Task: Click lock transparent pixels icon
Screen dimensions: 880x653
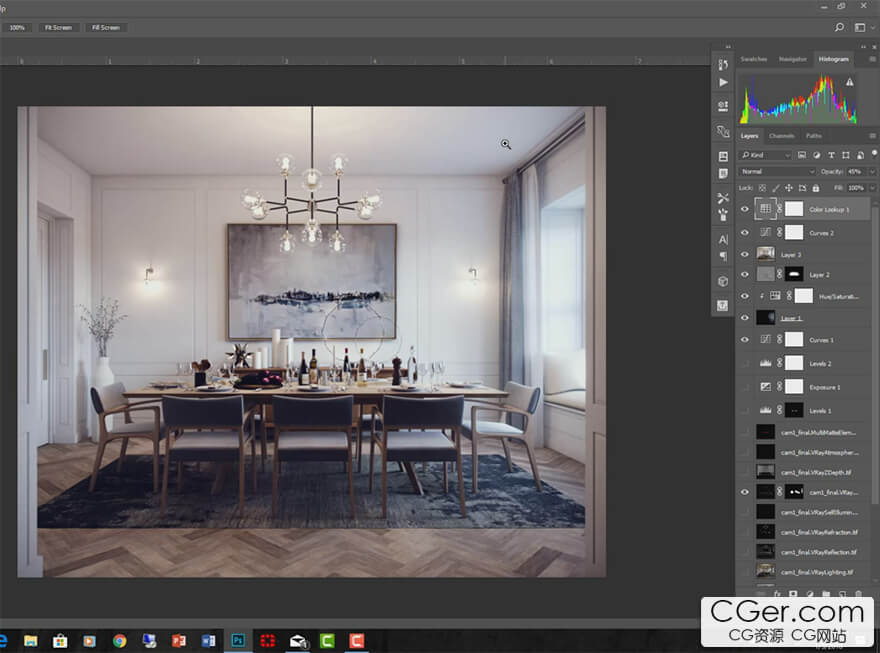Action: pyautogui.click(x=762, y=188)
